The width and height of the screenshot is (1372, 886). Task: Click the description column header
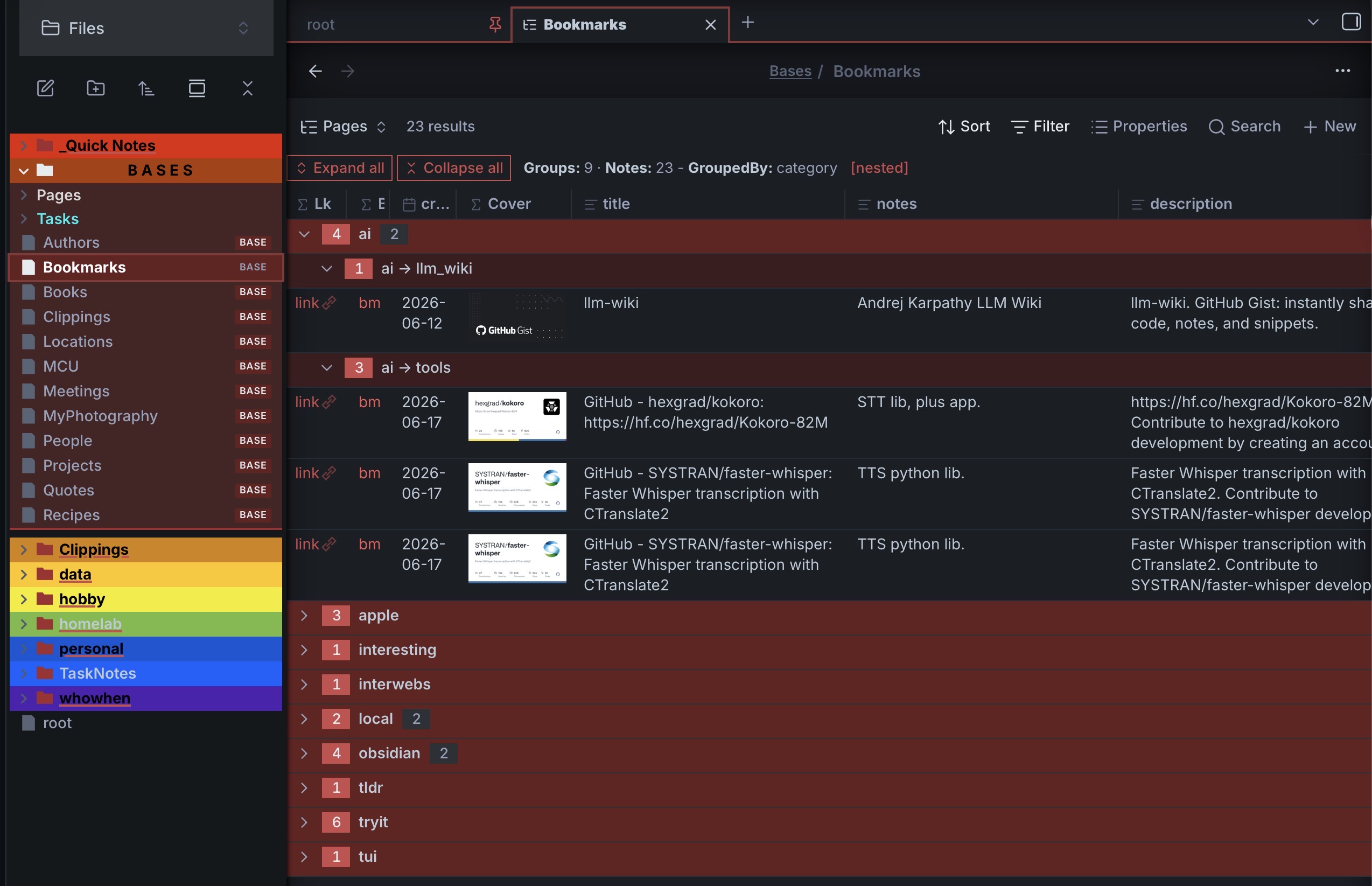click(x=1245, y=204)
